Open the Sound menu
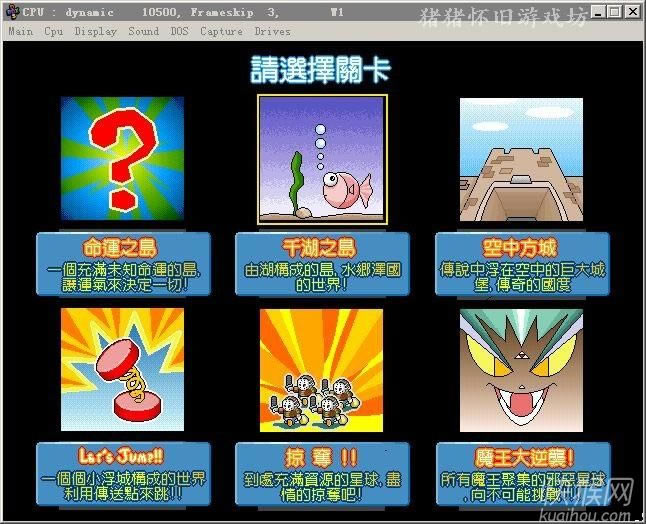 [143, 31]
